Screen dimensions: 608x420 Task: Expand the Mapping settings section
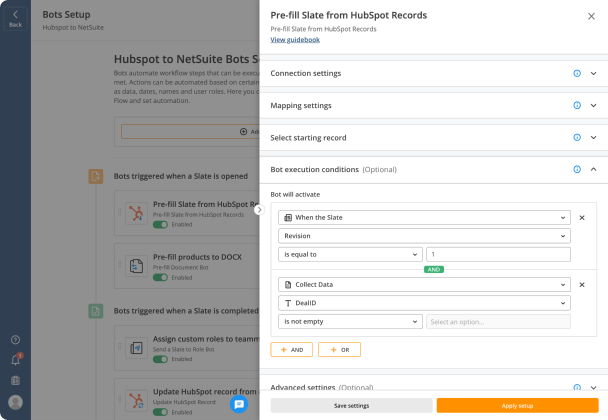(x=593, y=105)
